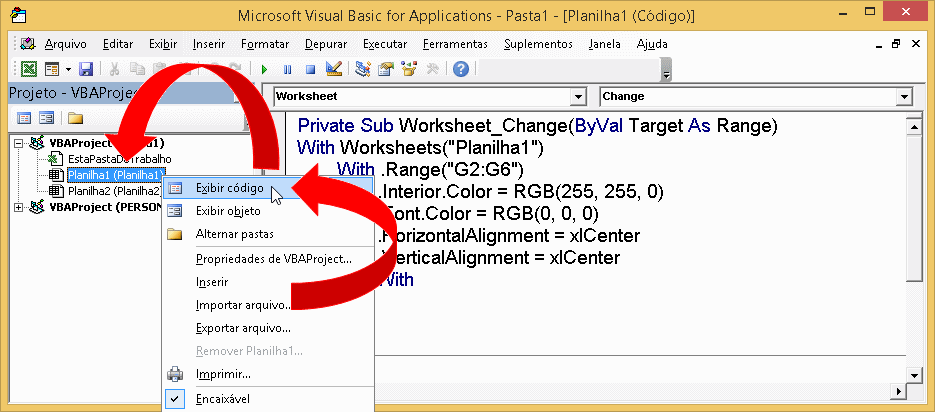Collapse the top VBAProject tree node
This screenshot has height=412, width=935.
click(x=18, y=144)
